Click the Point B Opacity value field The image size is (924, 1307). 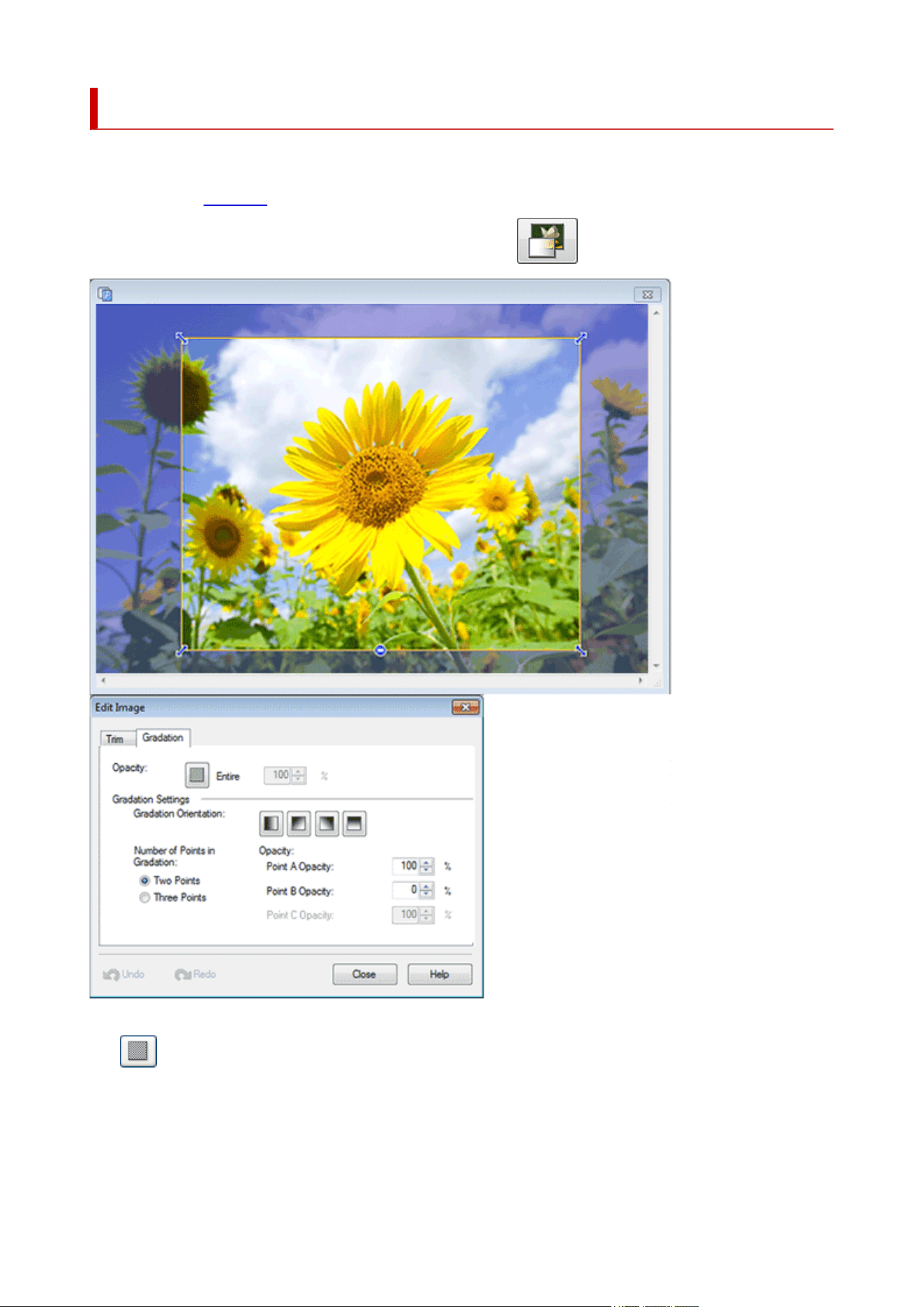405,890
